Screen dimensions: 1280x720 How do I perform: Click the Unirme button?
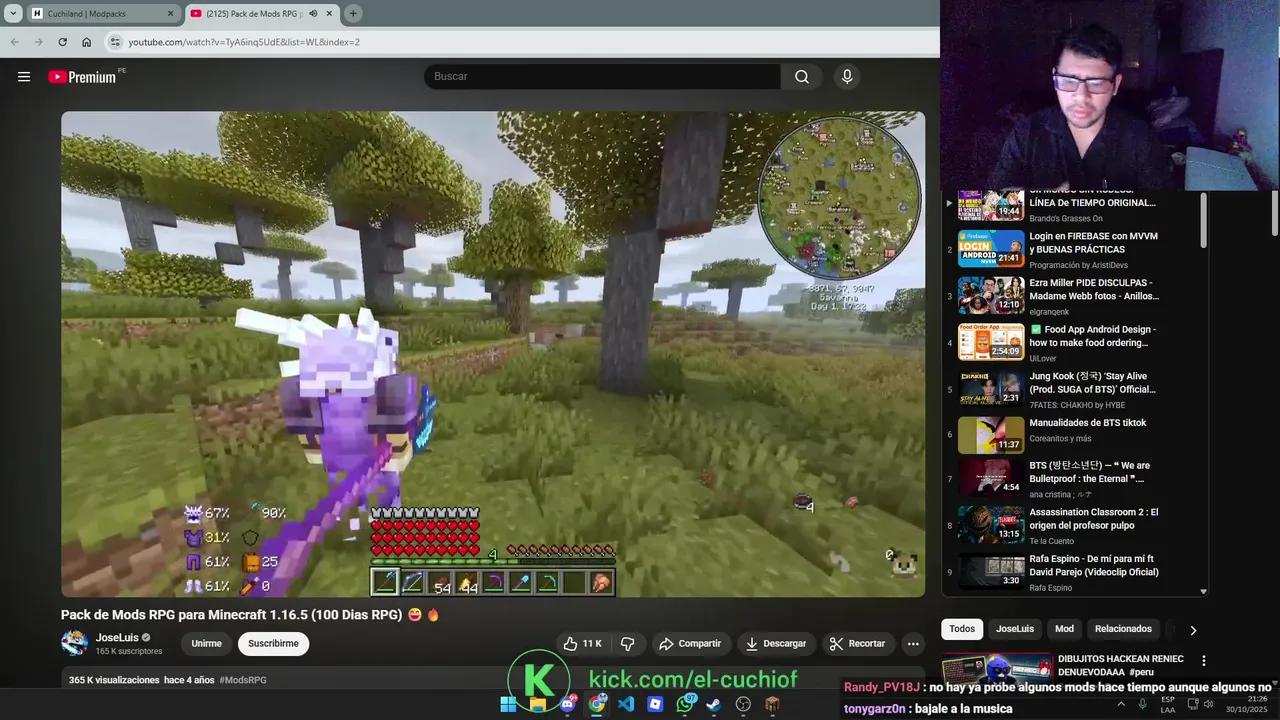click(x=206, y=643)
